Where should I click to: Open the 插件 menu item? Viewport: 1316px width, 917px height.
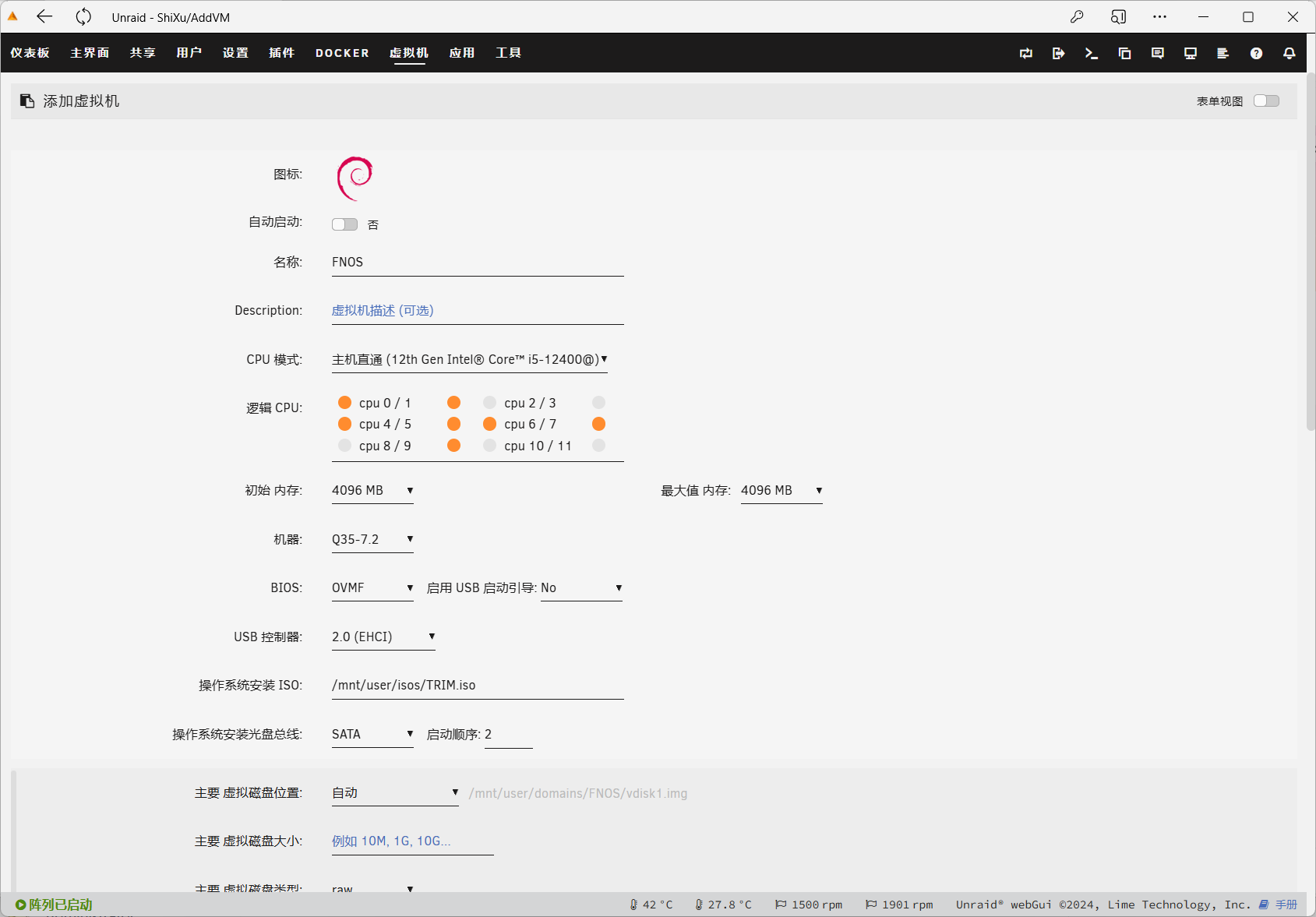281,53
